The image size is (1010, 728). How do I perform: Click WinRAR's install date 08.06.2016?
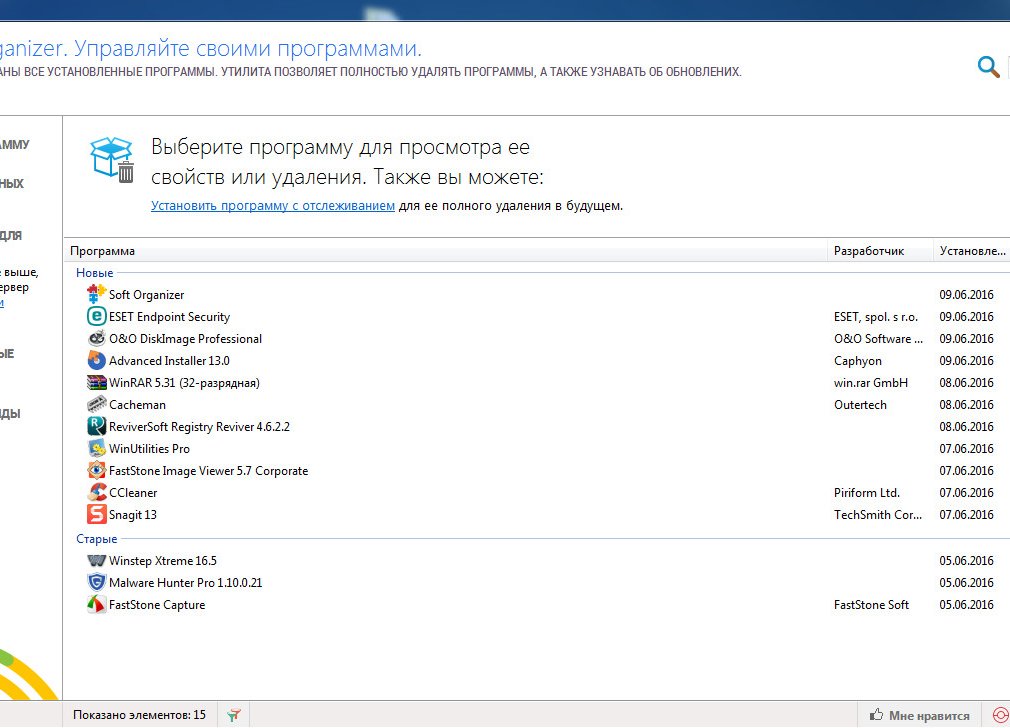coord(966,383)
